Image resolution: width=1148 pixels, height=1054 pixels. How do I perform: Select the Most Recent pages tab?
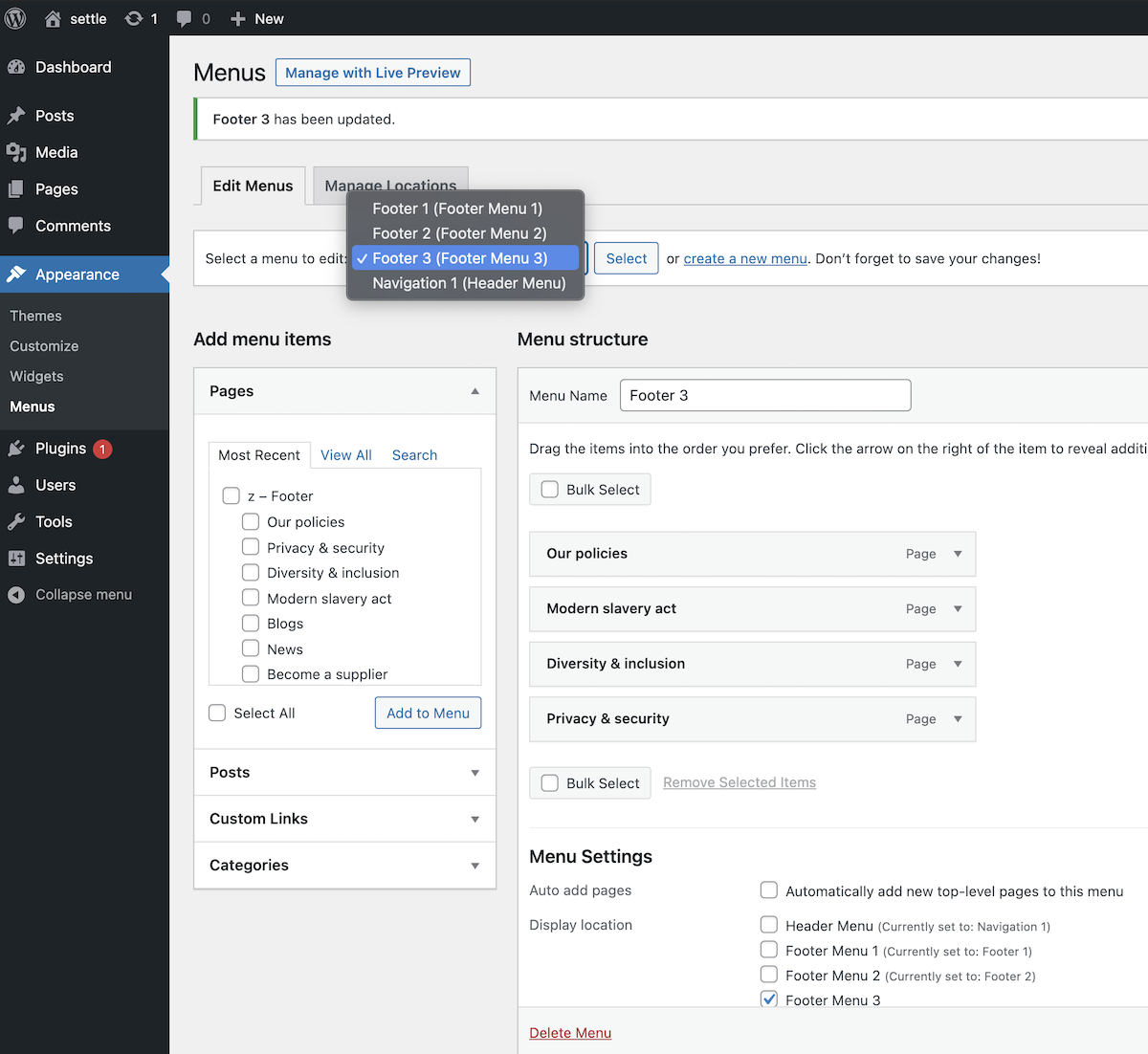click(259, 455)
